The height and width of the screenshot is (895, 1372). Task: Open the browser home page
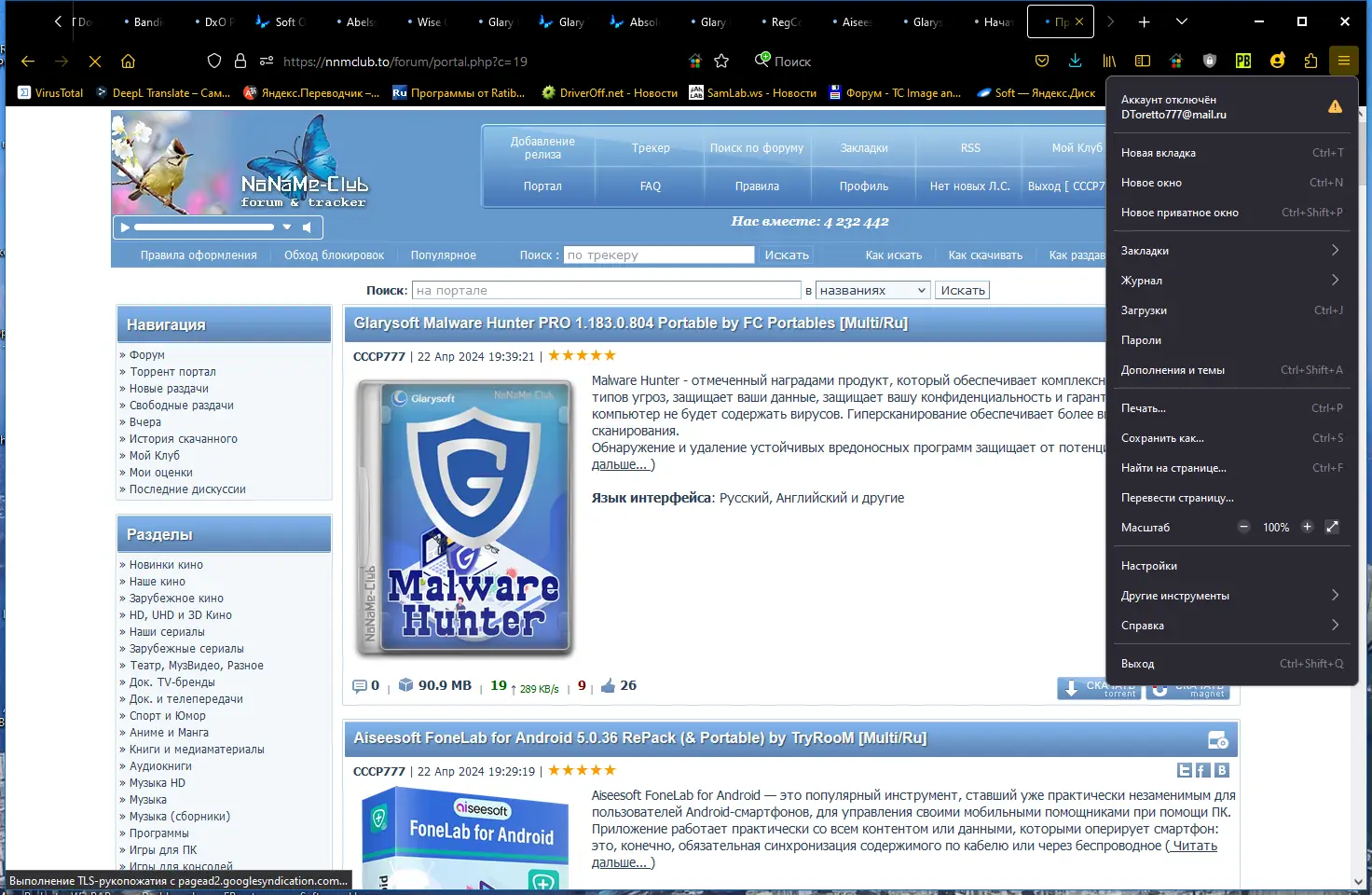click(129, 62)
